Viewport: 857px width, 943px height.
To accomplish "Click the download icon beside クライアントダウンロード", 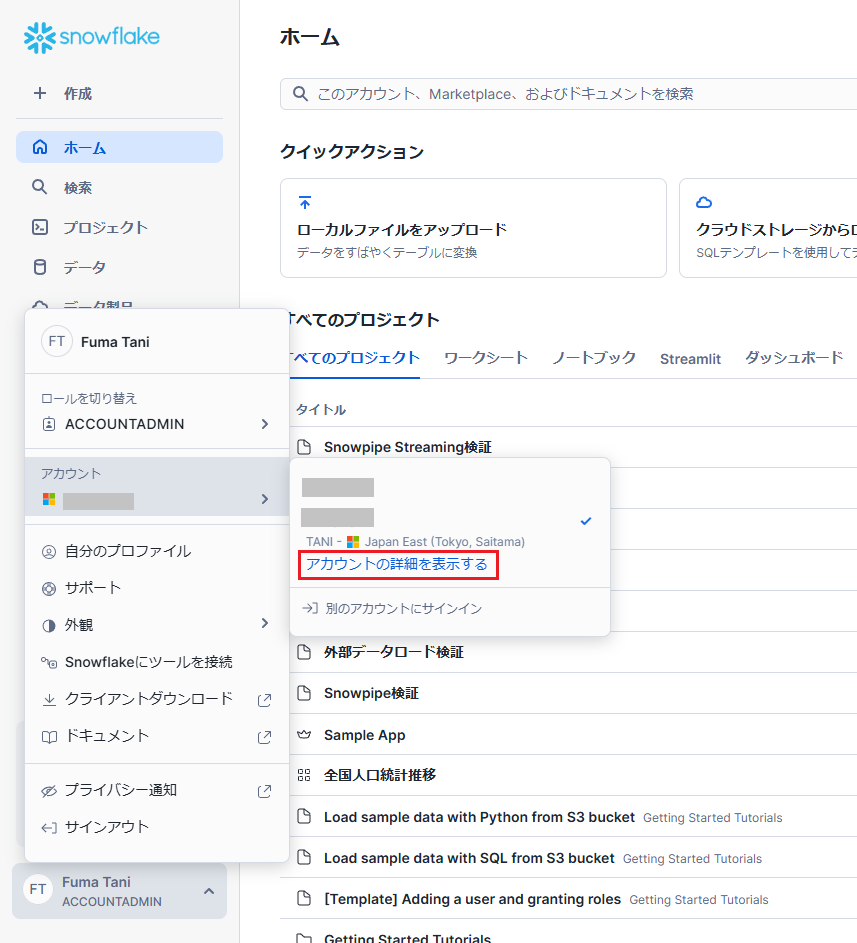I will (x=49, y=699).
